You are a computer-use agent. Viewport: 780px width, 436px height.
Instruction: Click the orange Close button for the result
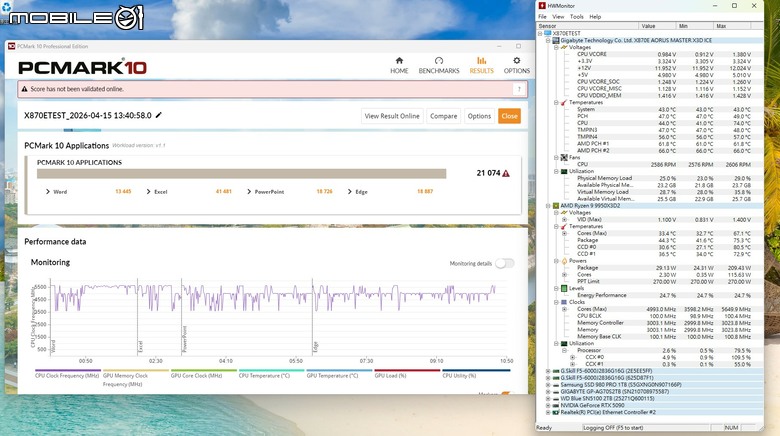pyautogui.click(x=509, y=116)
